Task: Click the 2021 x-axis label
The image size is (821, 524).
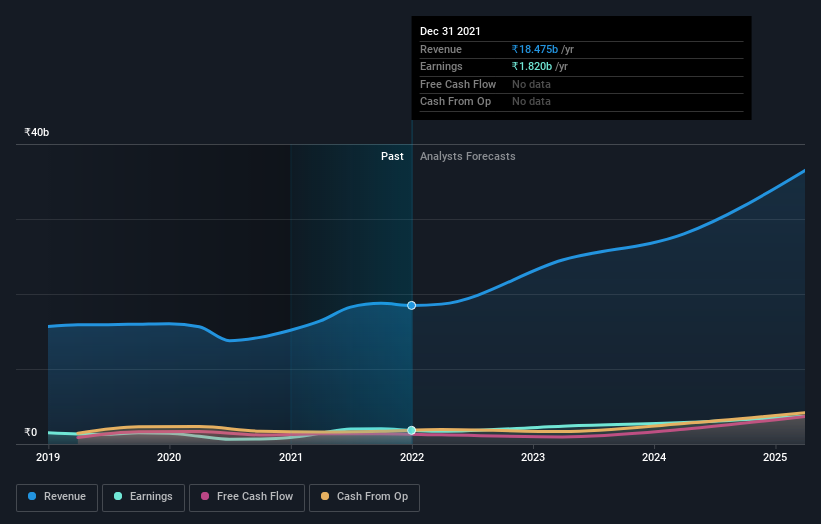Action: pyautogui.click(x=291, y=457)
